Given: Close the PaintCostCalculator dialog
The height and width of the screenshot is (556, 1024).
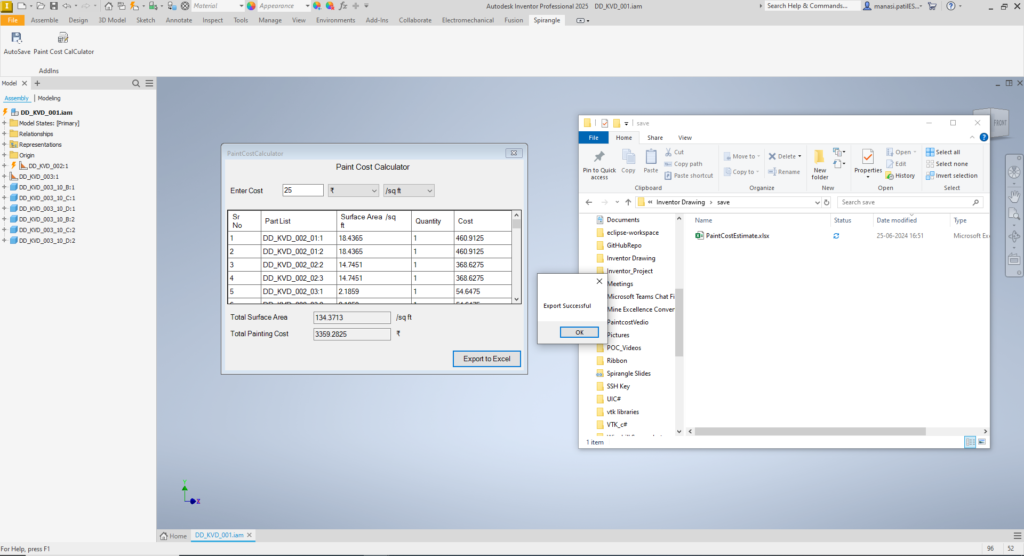Looking at the screenshot, I should point(514,153).
